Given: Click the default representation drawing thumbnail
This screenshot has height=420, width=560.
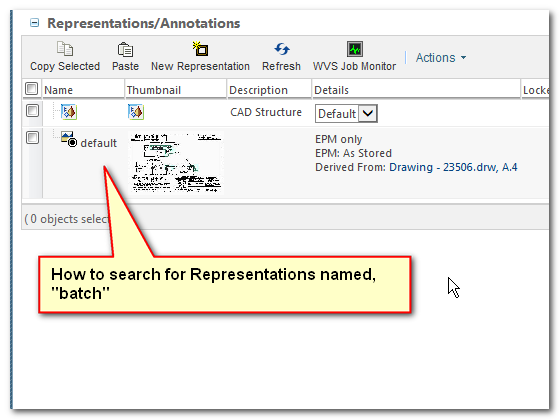Looking at the screenshot, I should click(x=176, y=162).
